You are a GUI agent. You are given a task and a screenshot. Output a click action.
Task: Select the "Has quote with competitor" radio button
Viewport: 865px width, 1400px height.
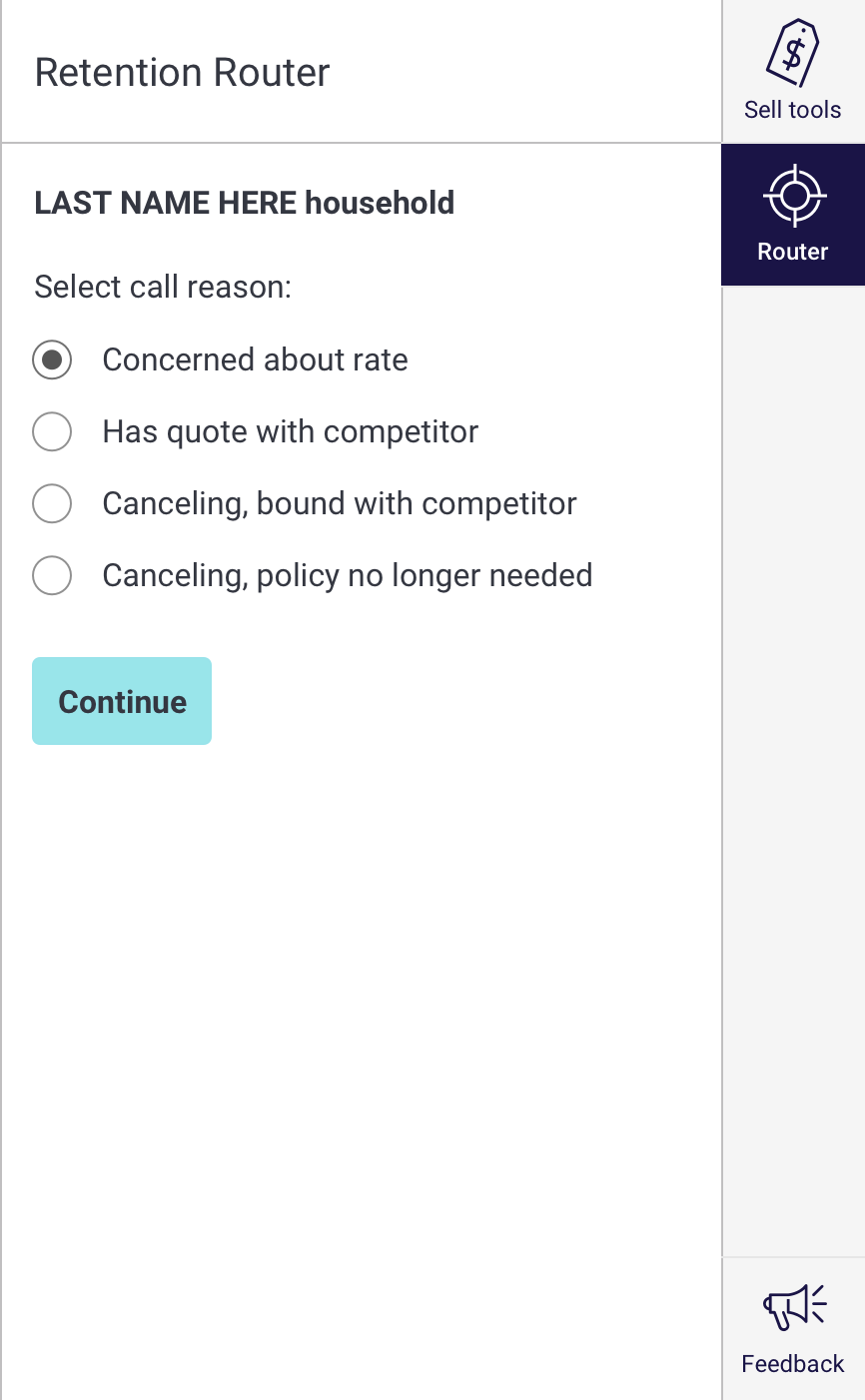point(52,431)
